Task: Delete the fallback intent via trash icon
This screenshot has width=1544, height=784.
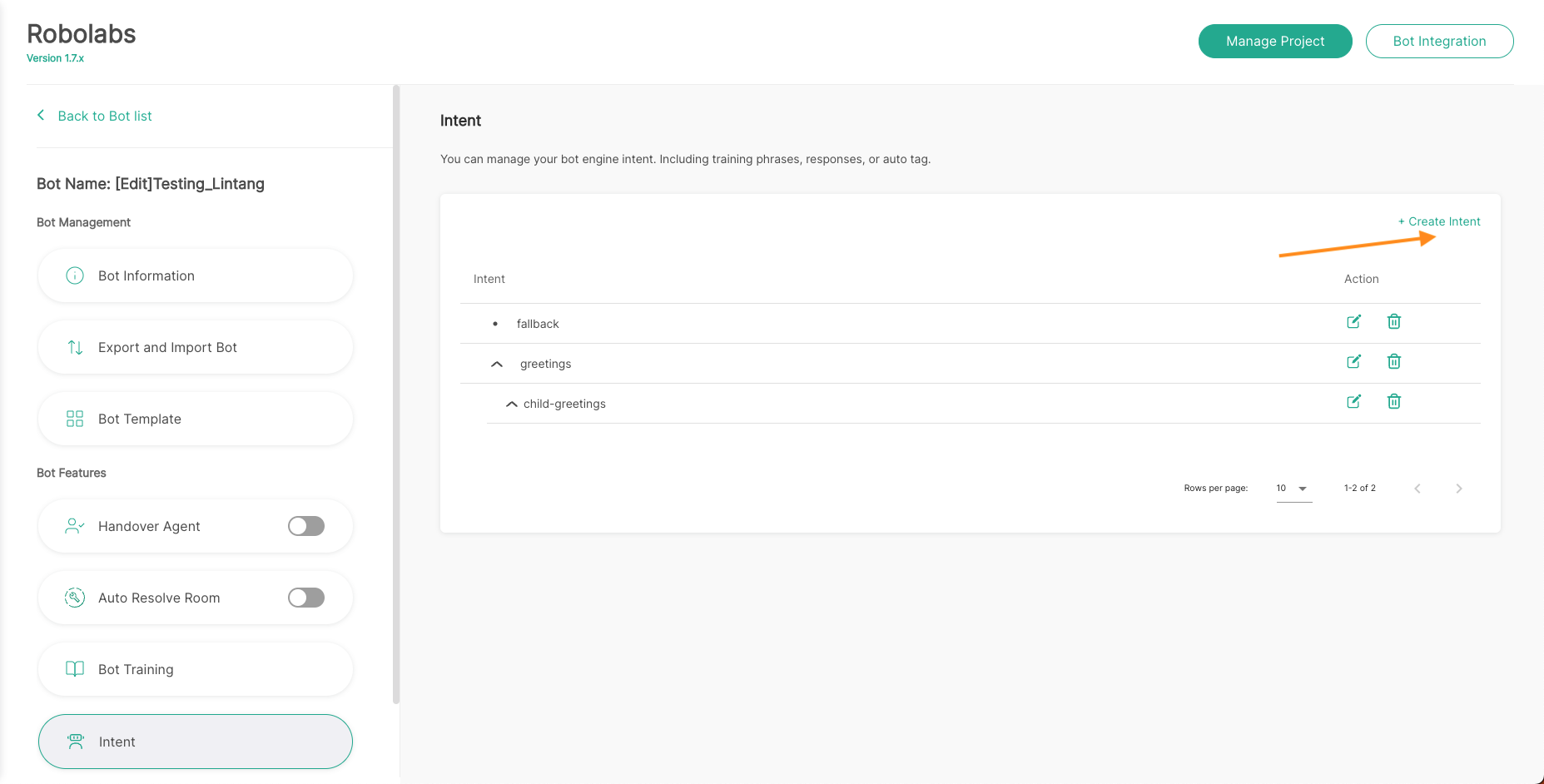Action: pyautogui.click(x=1393, y=322)
